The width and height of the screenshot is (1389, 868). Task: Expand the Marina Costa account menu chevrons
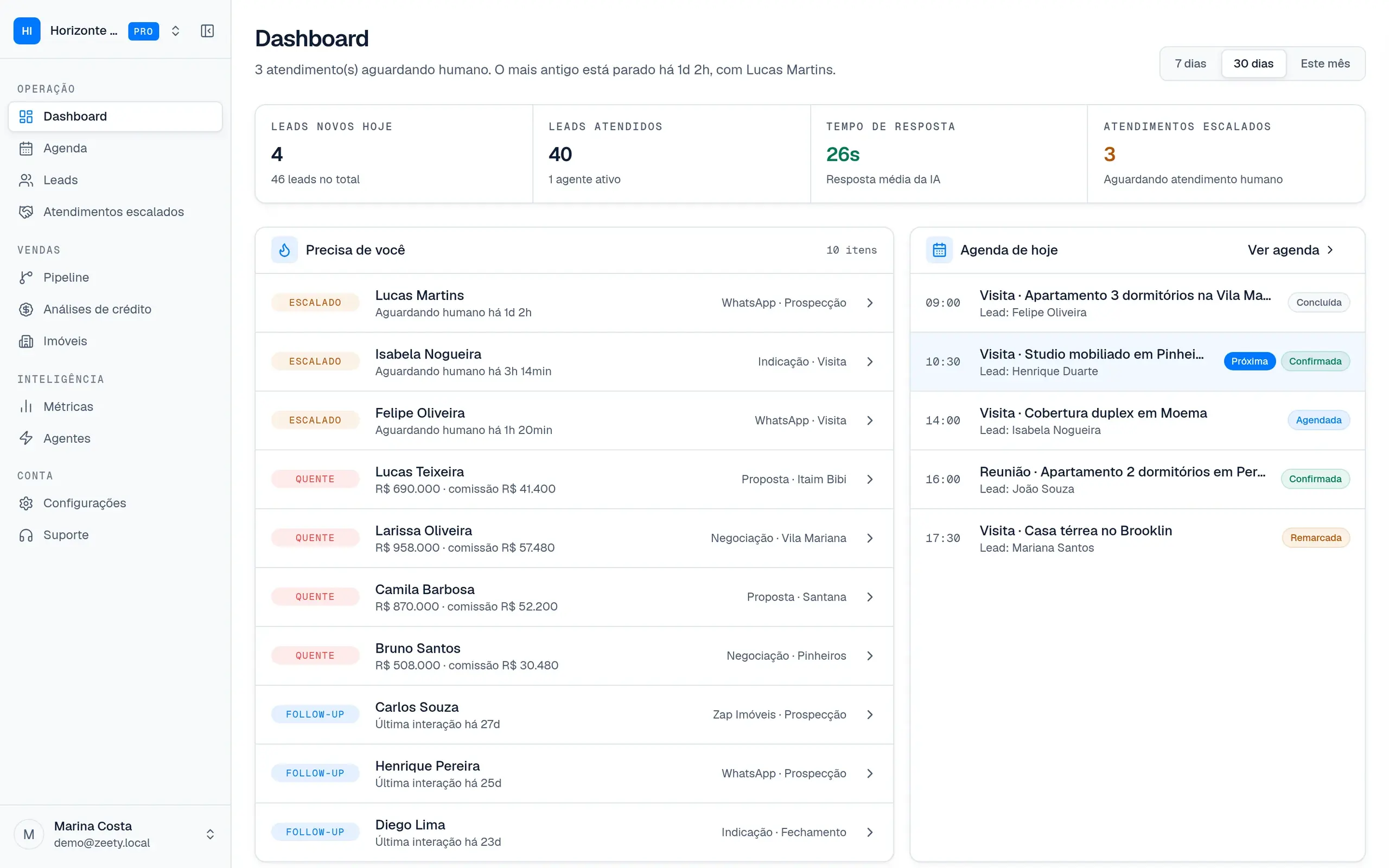click(x=210, y=834)
